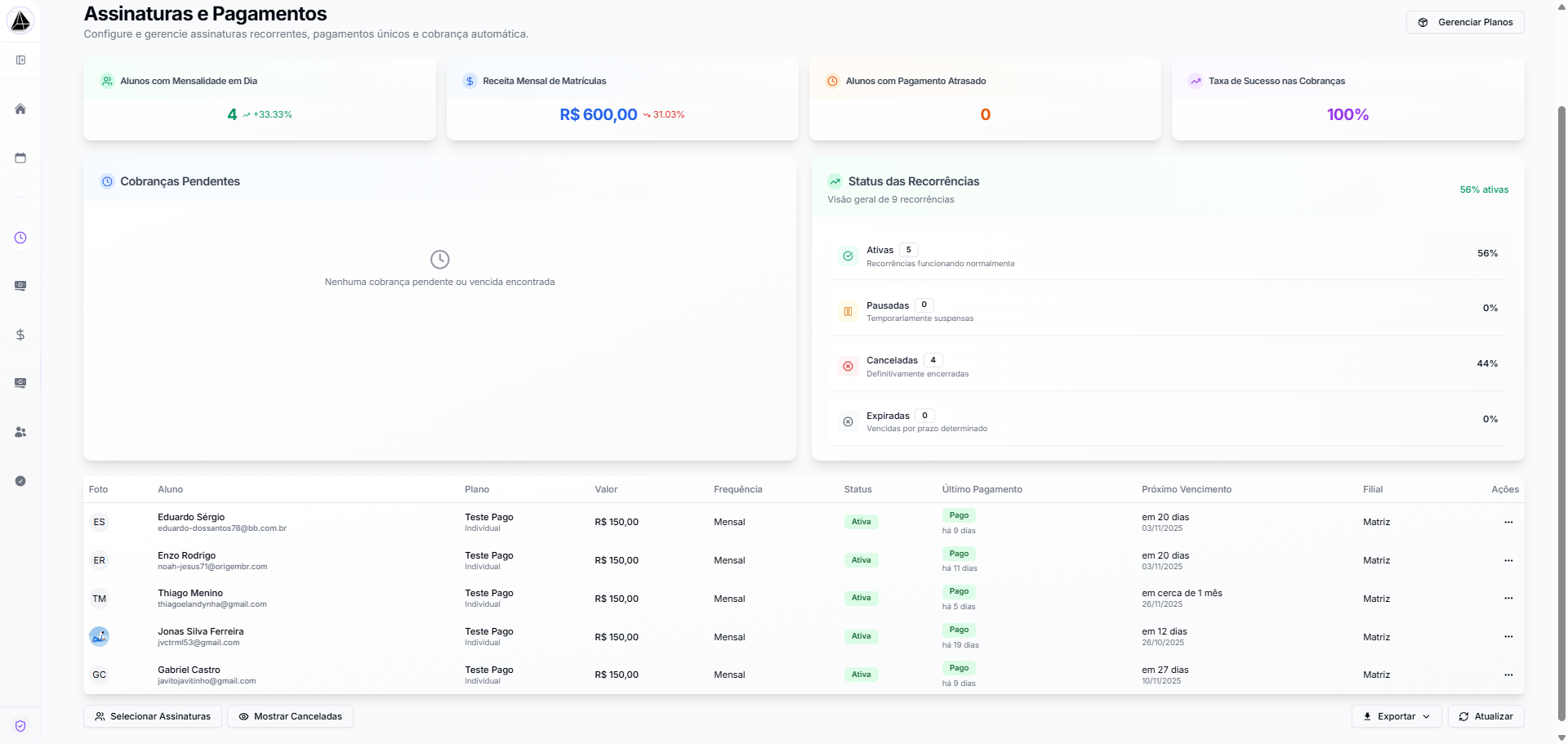
Task: Click the sailboat app logo
Action: point(20,20)
